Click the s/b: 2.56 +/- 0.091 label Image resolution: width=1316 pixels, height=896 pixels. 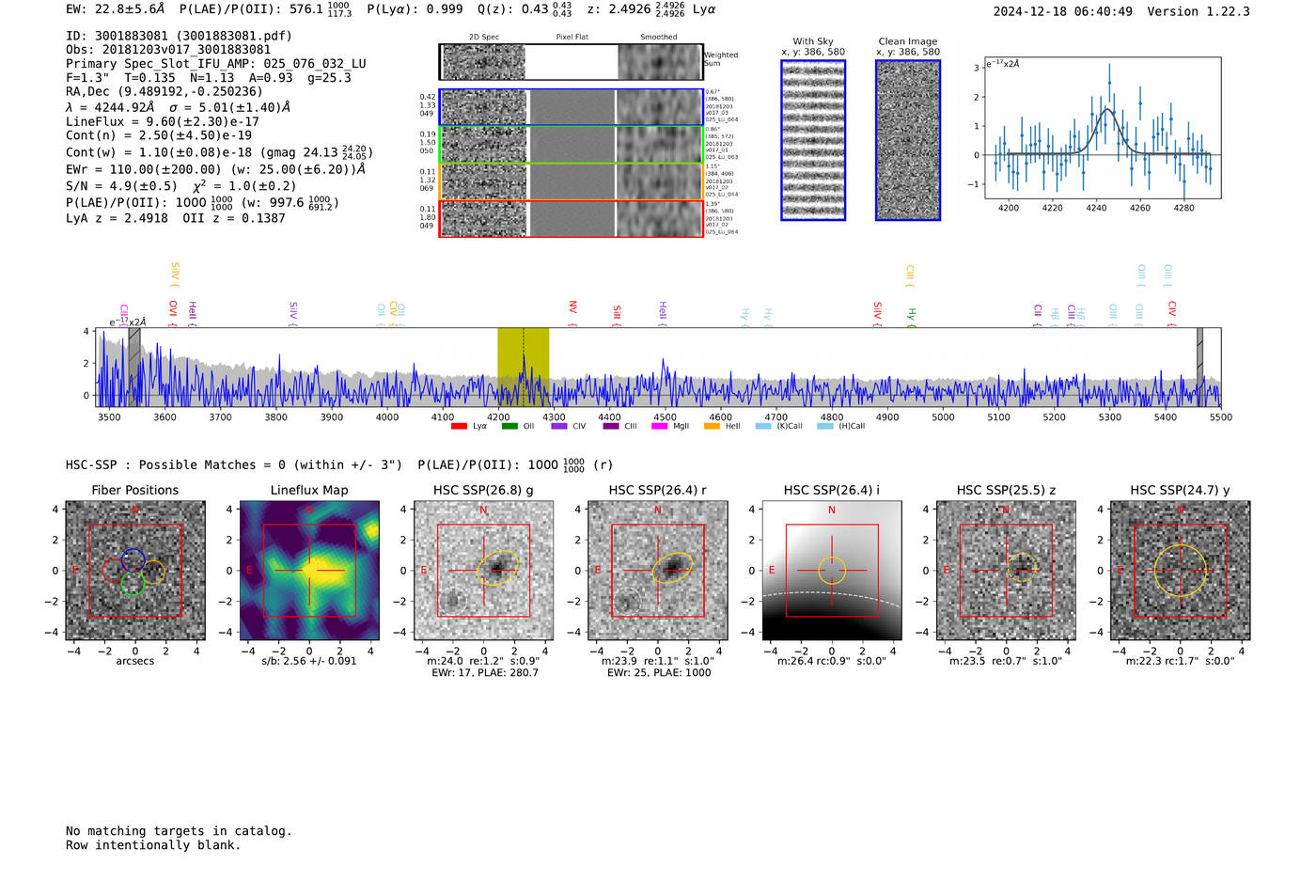click(309, 661)
